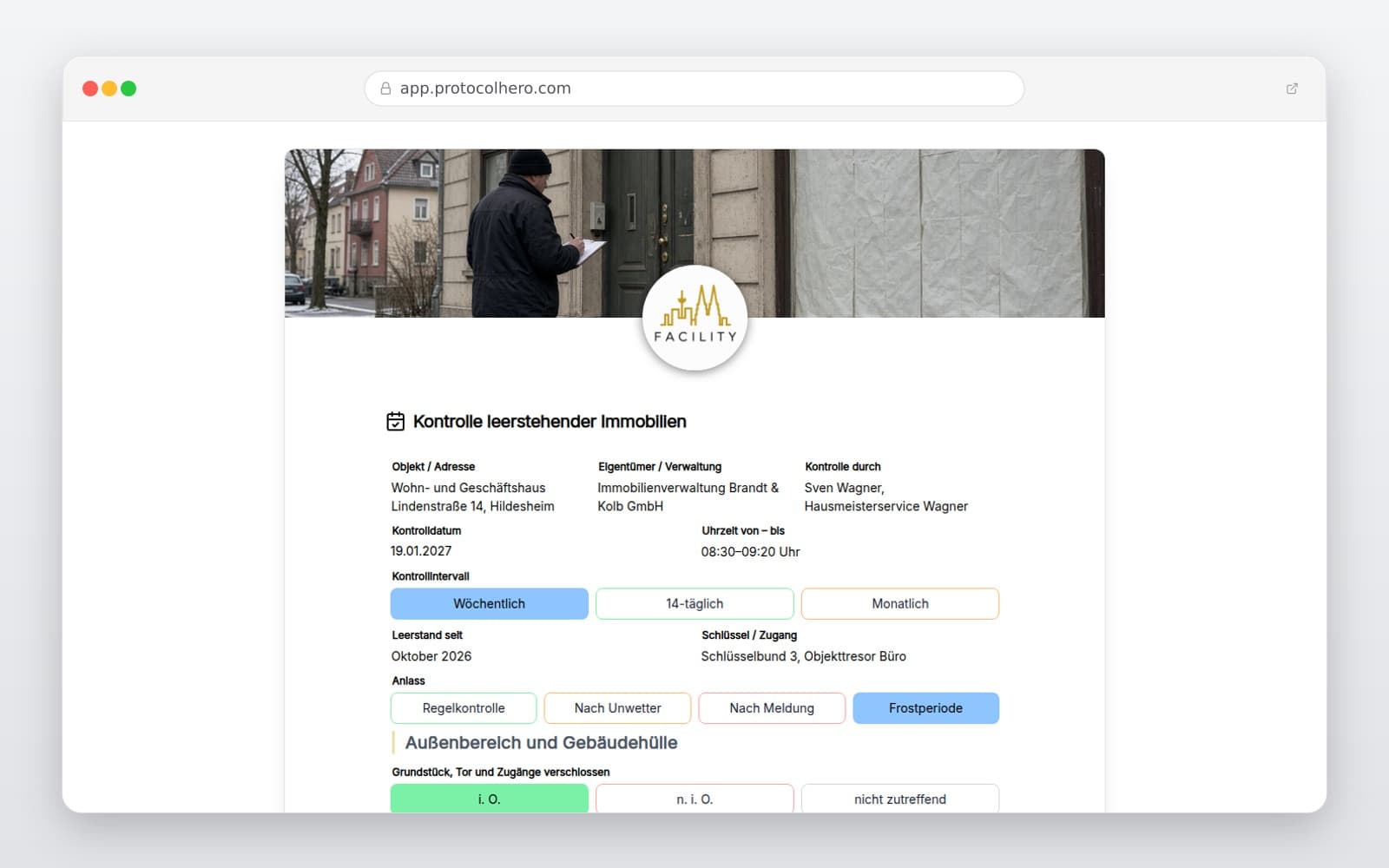
Task: Click the red close window button
Action: (90, 89)
